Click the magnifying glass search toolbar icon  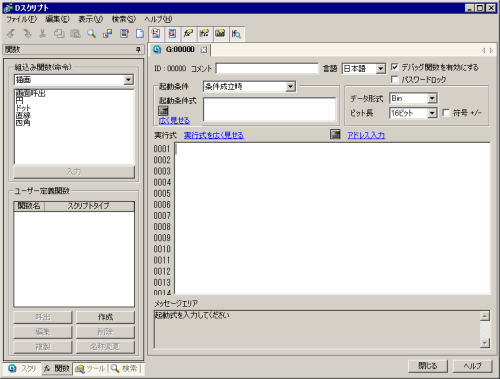91,33
